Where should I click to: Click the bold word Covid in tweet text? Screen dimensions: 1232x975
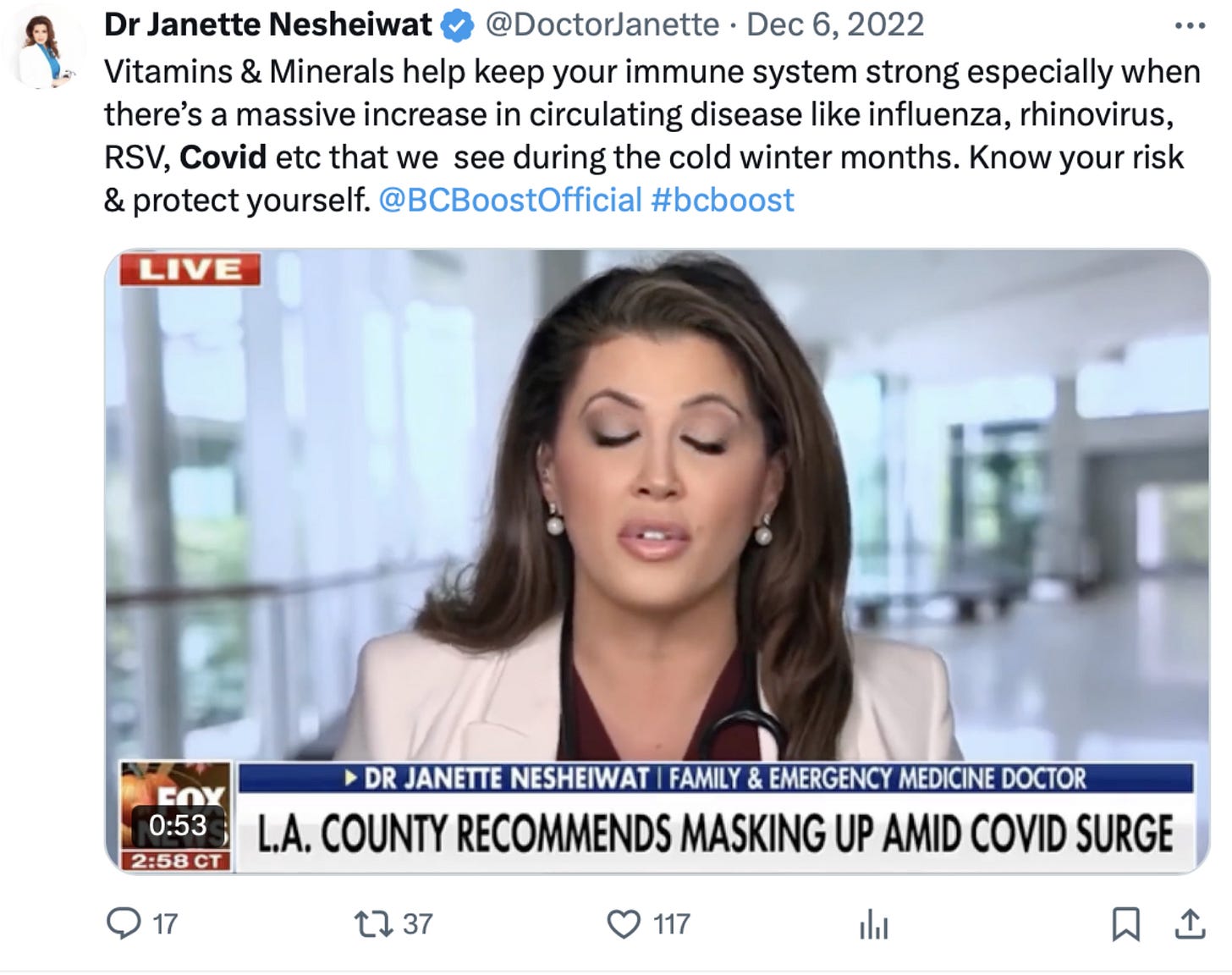(223, 157)
